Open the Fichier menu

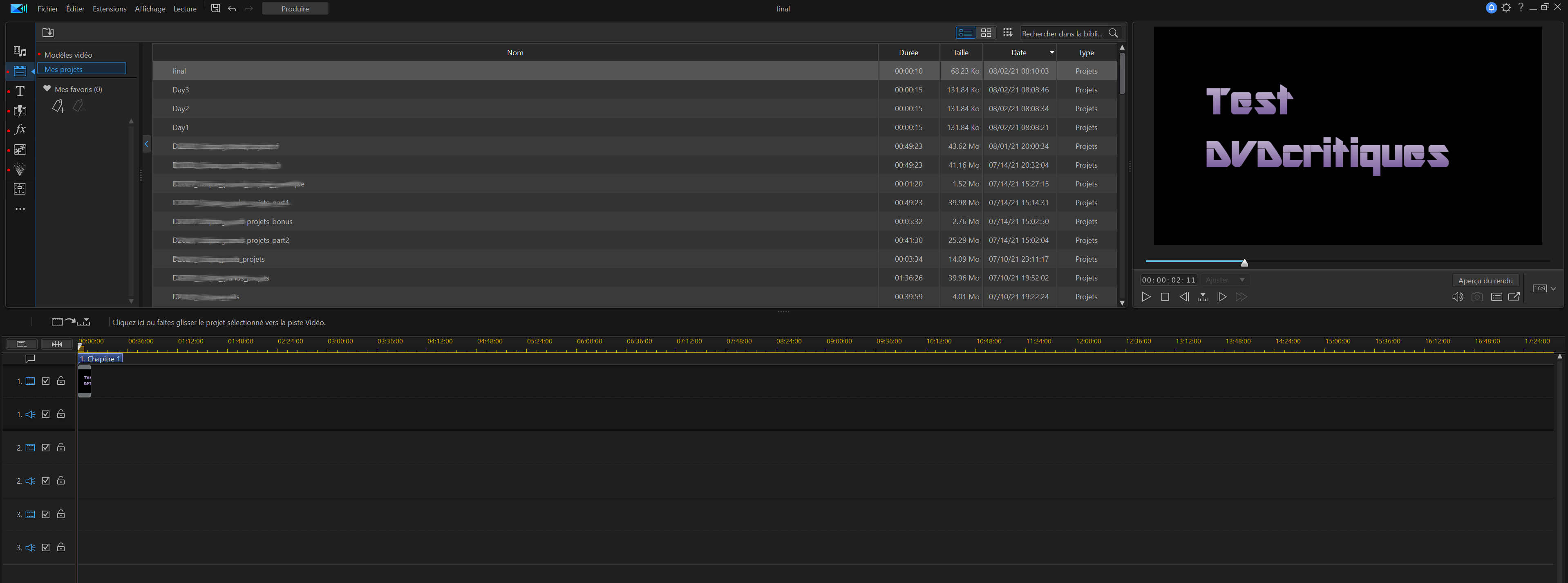47,9
